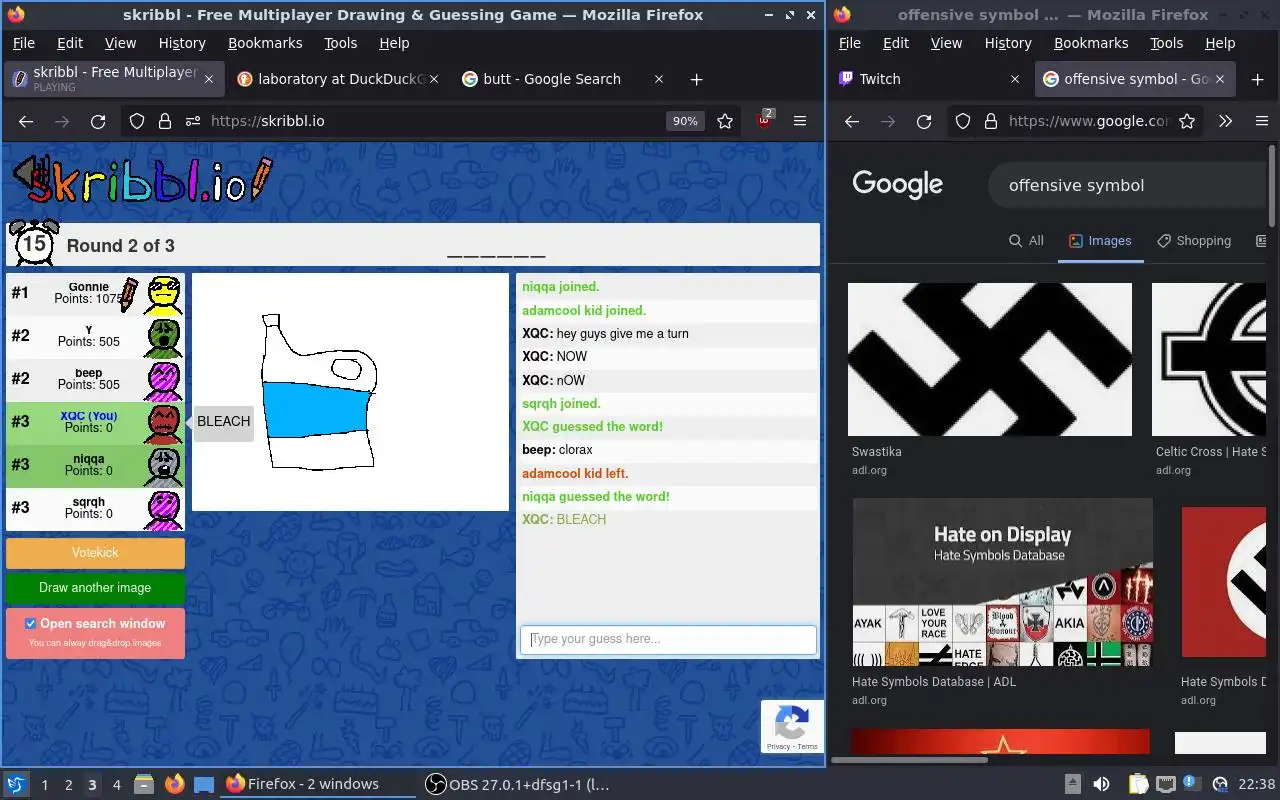Viewport: 1280px width, 800px height.
Task: Click niqqa's gray avatar
Action: point(163,466)
